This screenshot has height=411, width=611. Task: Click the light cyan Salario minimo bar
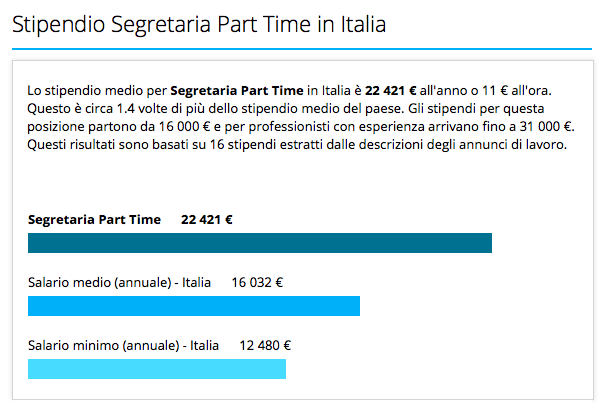tap(157, 369)
